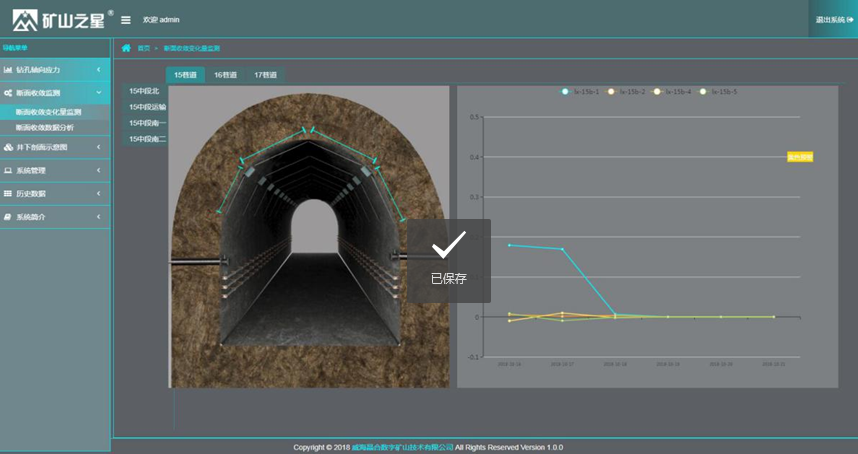This screenshot has width=858, height=454.
Task: Click the grid icon beside 历史数据
Action: [x=8, y=194]
